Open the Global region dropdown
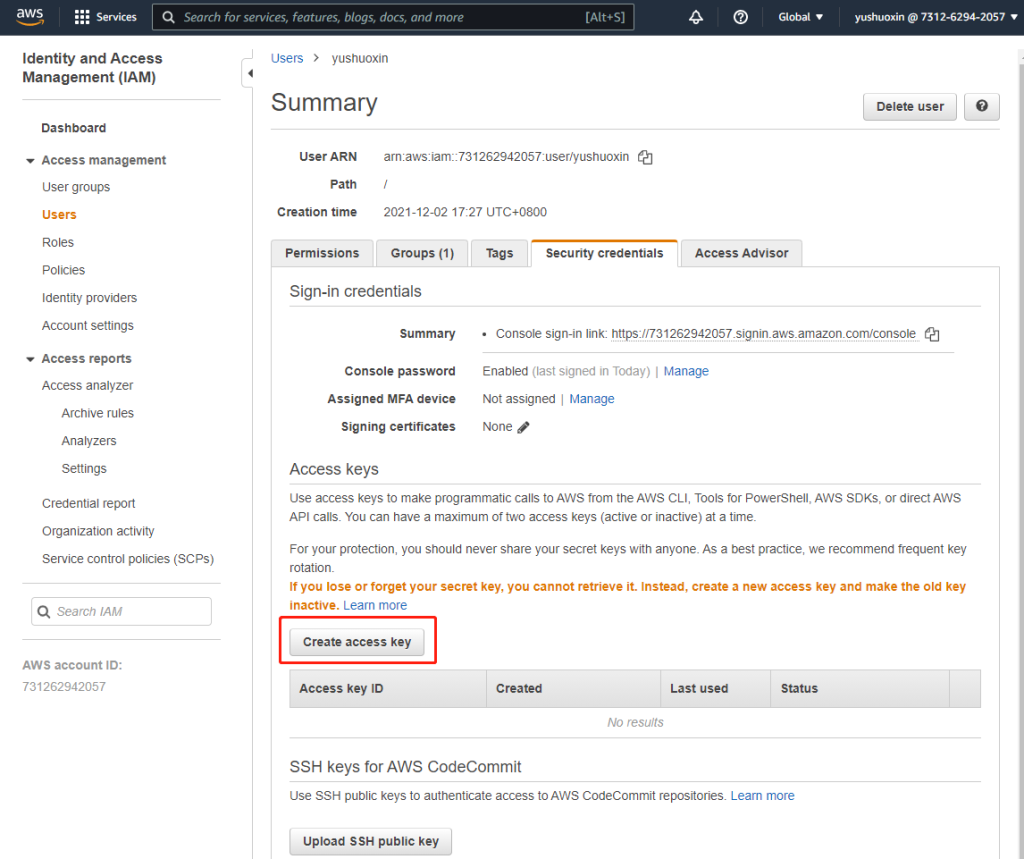Screen dimensions: 1024x859 [x=801, y=17]
